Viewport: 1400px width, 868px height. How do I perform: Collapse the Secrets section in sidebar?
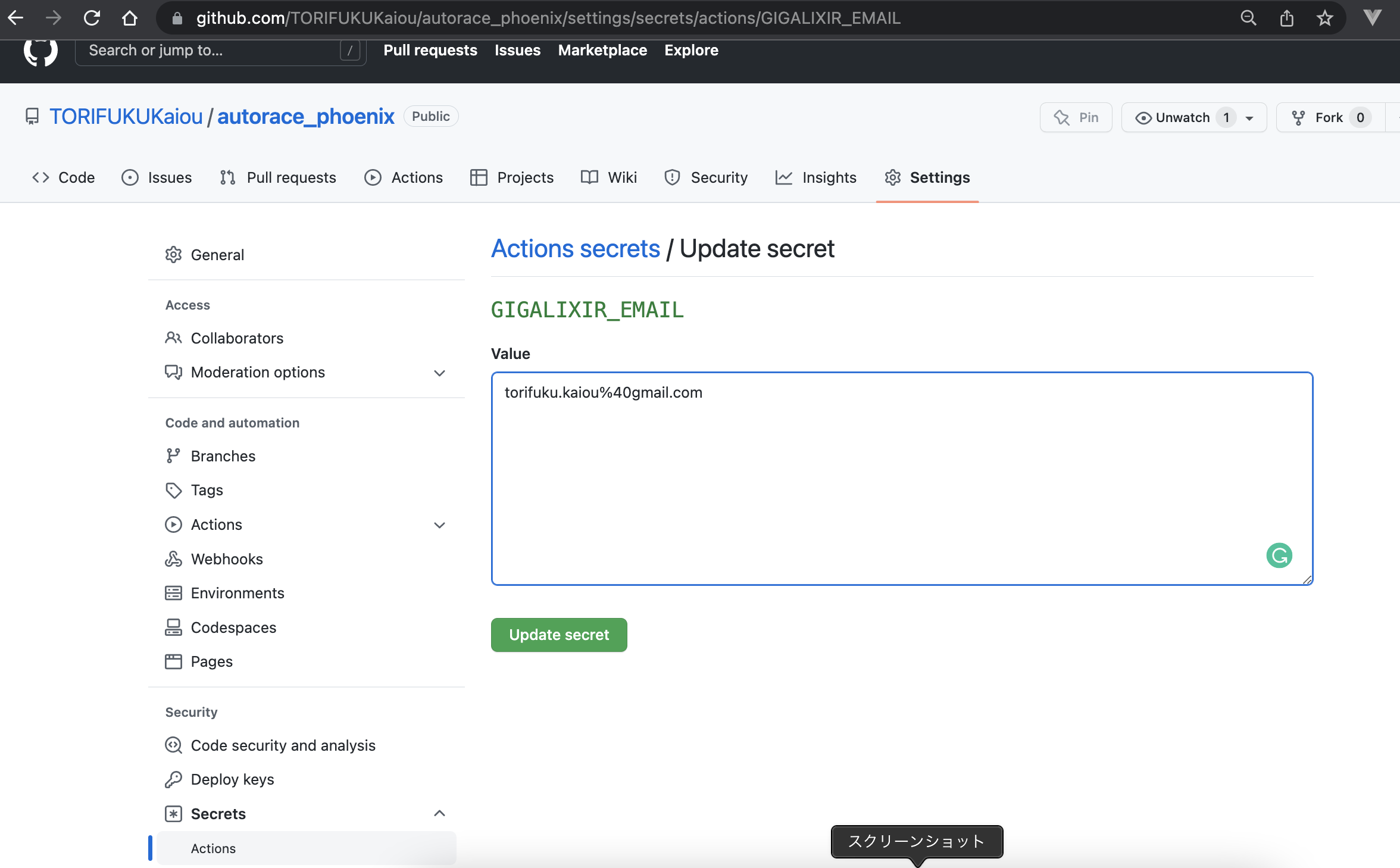point(439,813)
